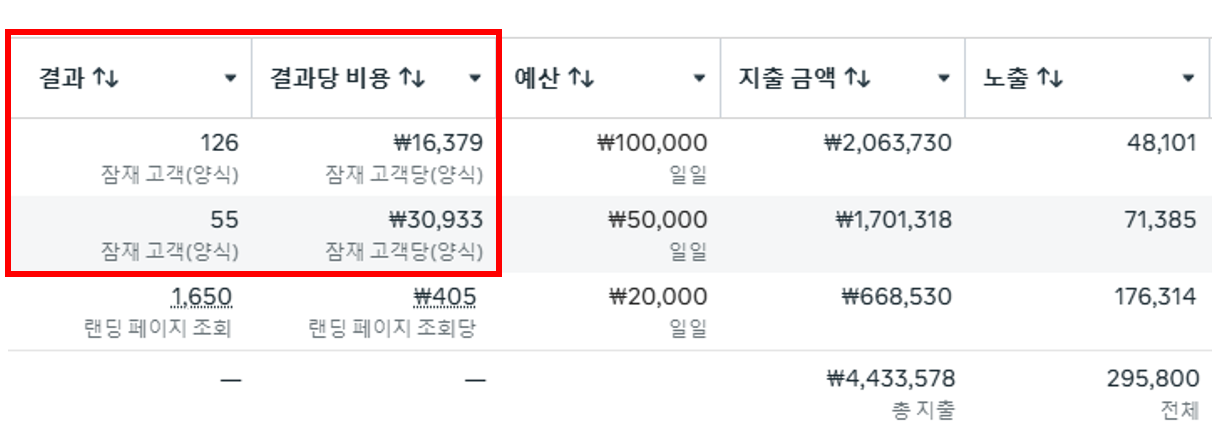Click the underlined 1,650 result value
Viewport: 1227px width, 446px height.
(202, 297)
